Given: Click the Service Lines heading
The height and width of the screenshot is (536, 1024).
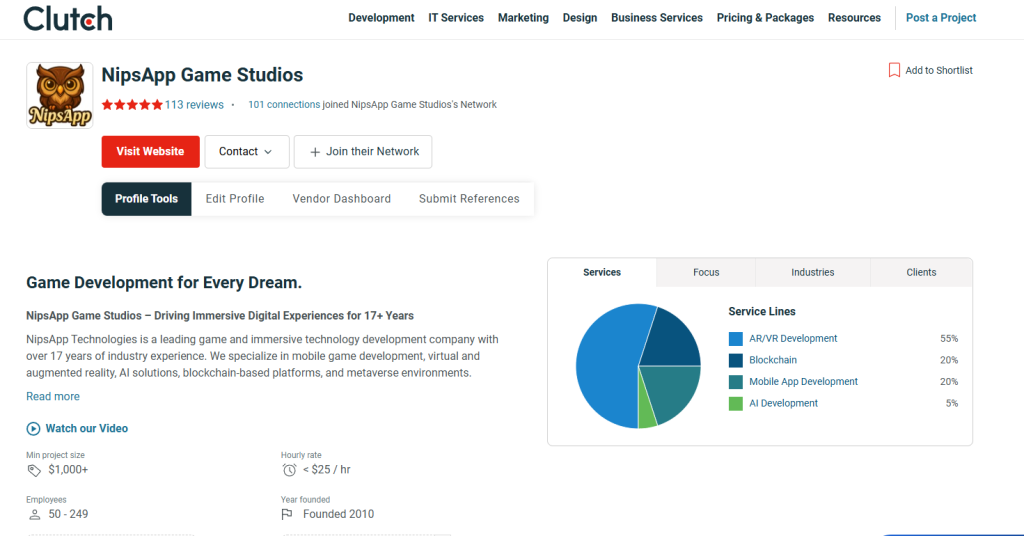Looking at the screenshot, I should pos(762,311).
